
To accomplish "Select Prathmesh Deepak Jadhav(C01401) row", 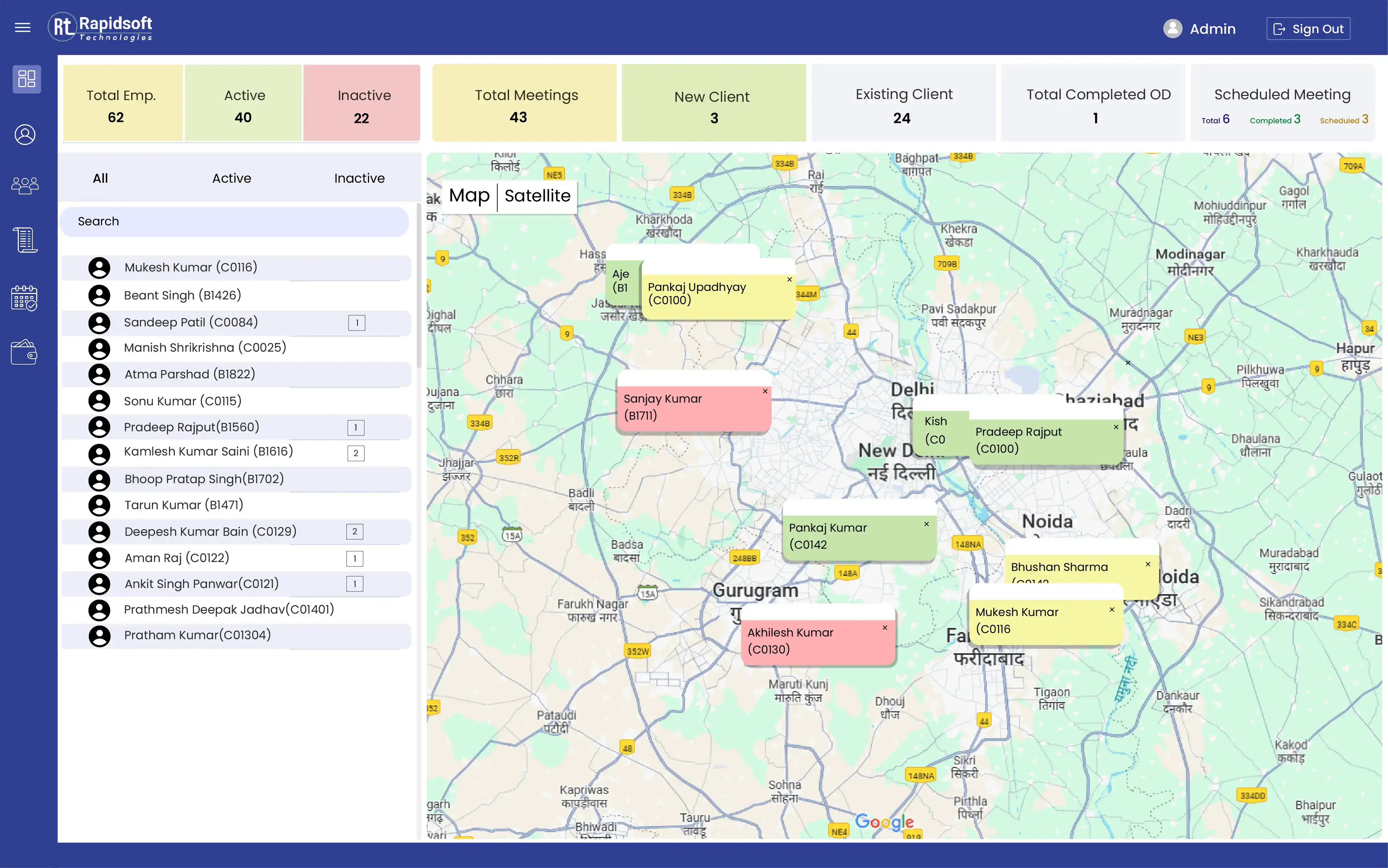I will coord(237,610).
